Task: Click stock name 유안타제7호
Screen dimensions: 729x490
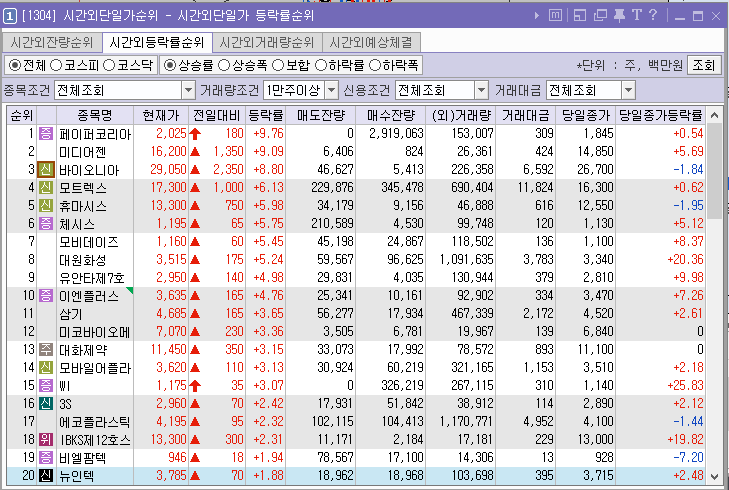Action: pyautogui.click(x=92, y=278)
